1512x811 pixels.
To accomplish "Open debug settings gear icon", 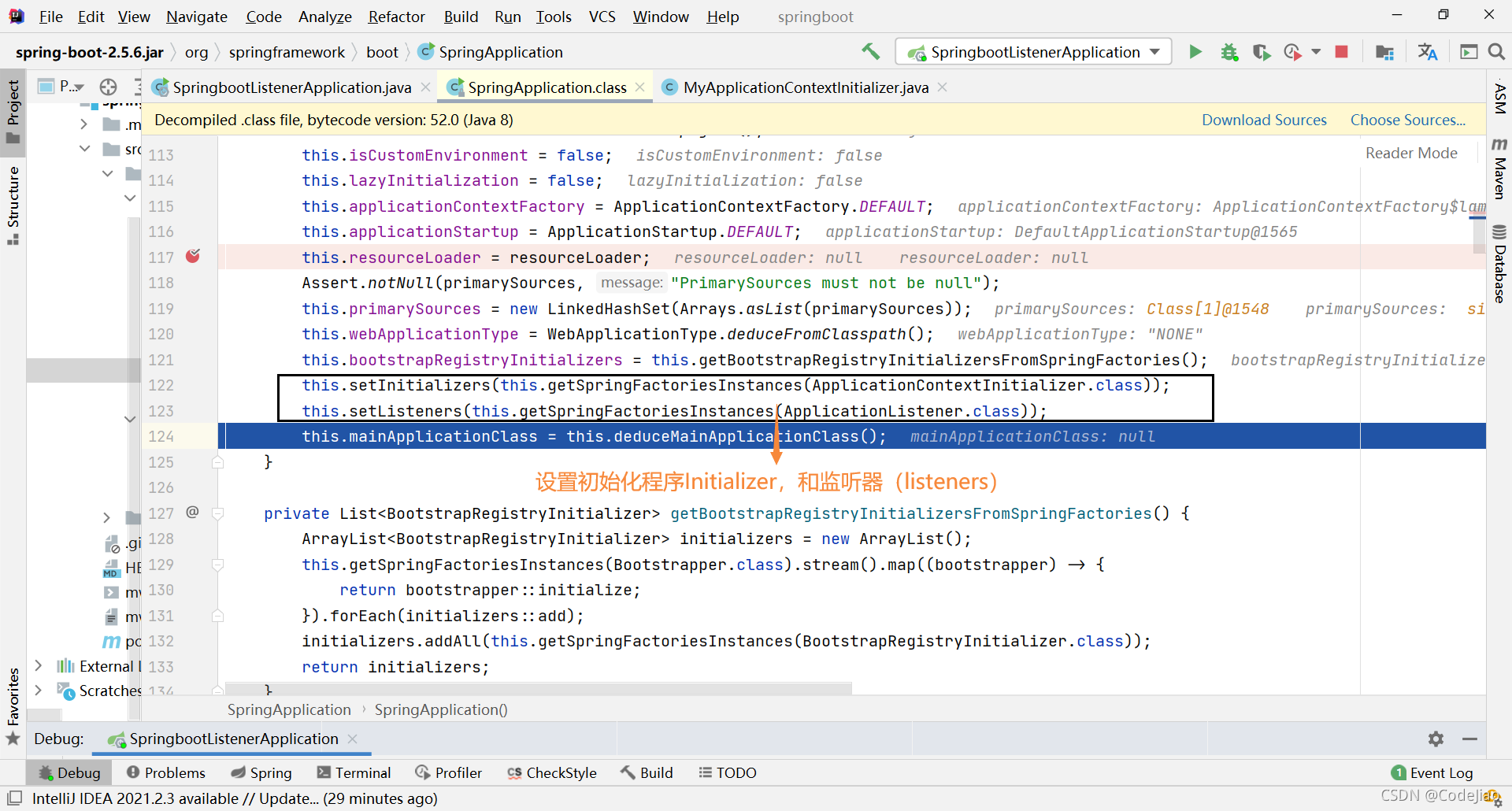I will [1436, 739].
